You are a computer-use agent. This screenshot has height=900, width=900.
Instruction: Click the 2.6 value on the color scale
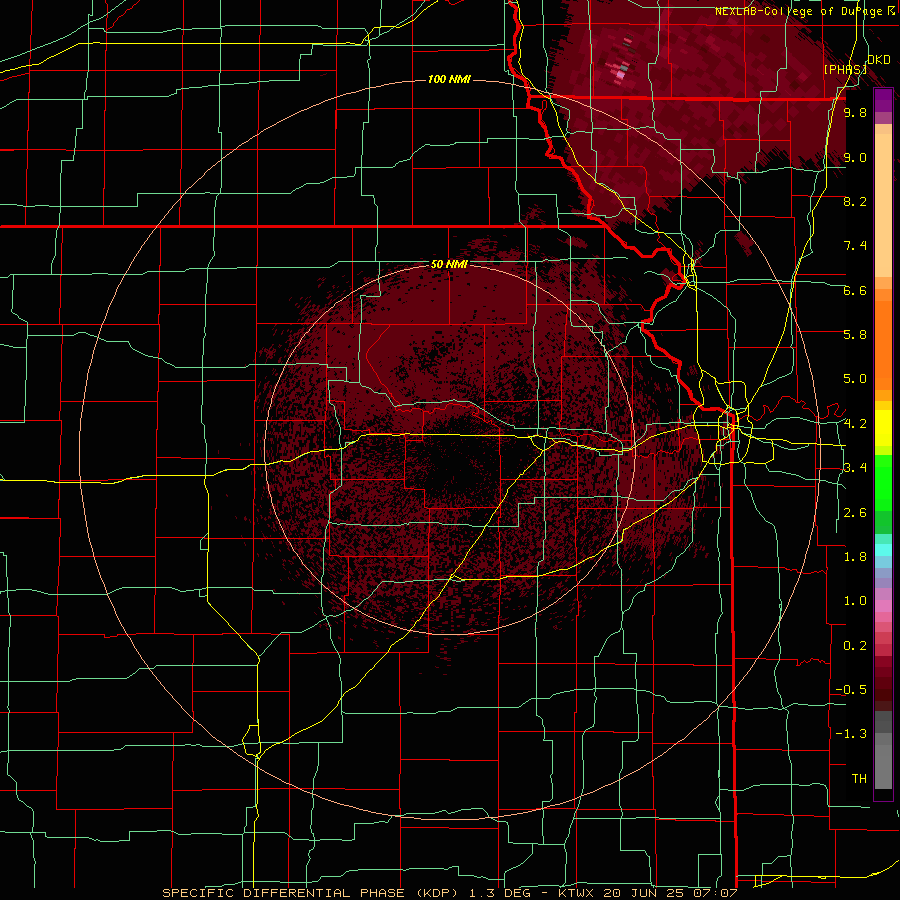(855, 513)
